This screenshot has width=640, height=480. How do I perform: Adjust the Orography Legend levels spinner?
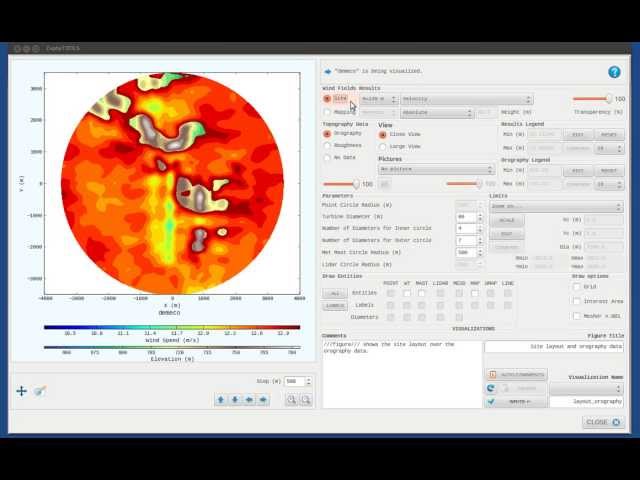point(609,184)
